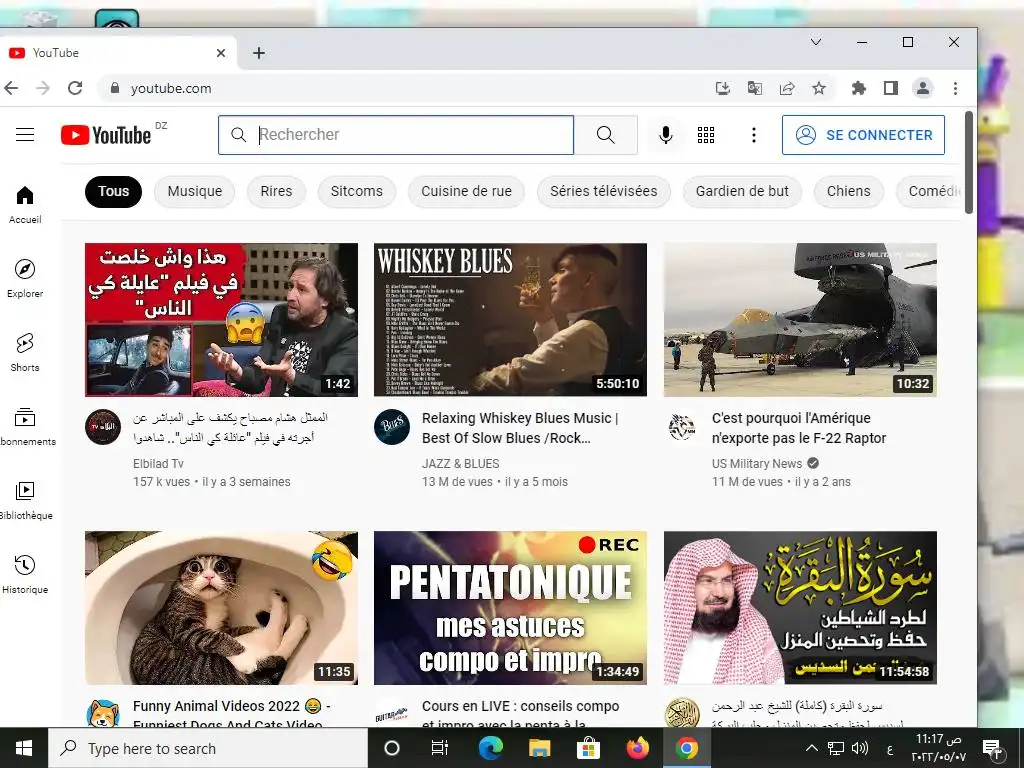Click the Windows taskbar search box
Viewport: 1024px width, 768px height.
pyautogui.click(x=208, y=748)
